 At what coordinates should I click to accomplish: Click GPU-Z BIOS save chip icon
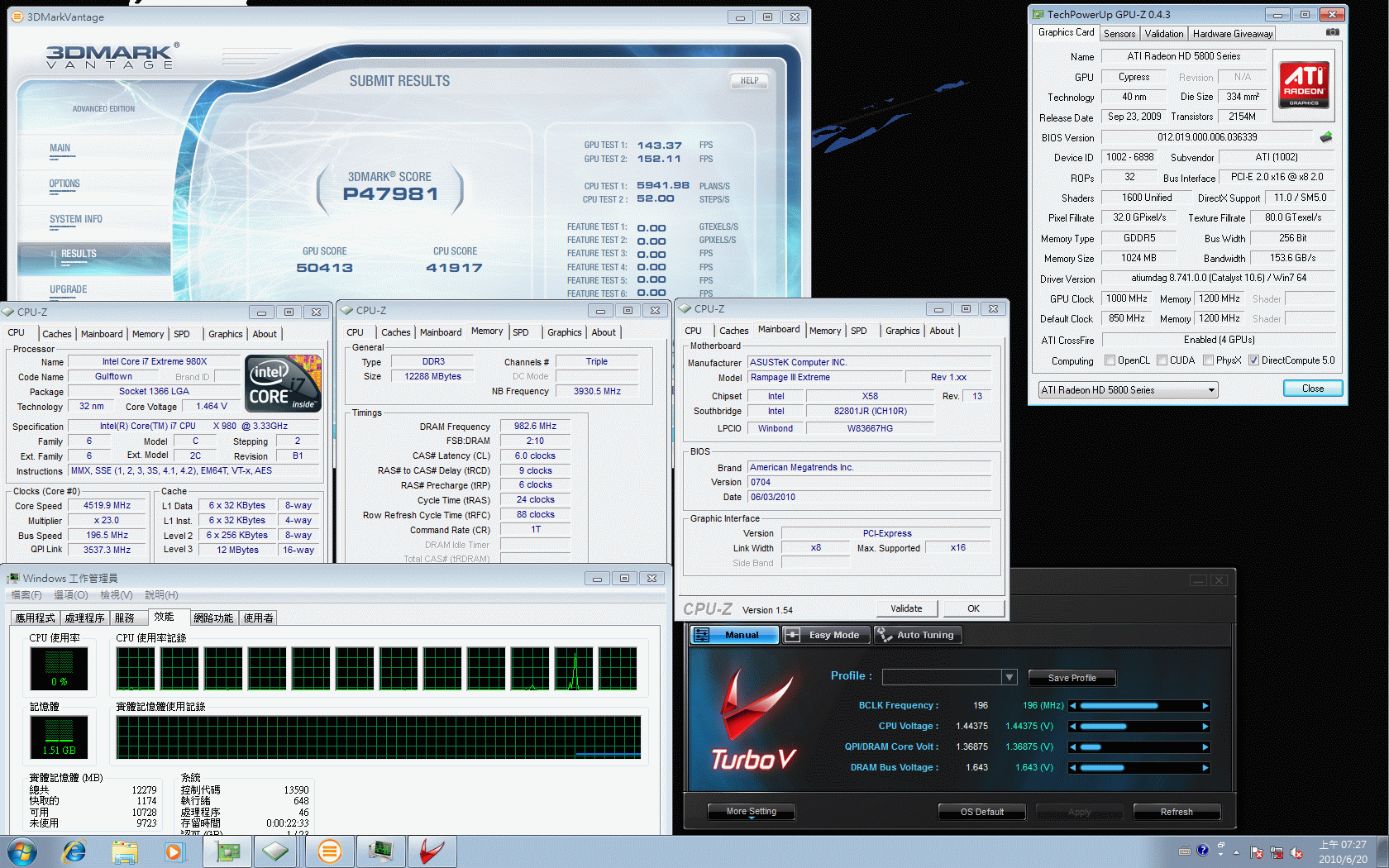pos(1326,137)
